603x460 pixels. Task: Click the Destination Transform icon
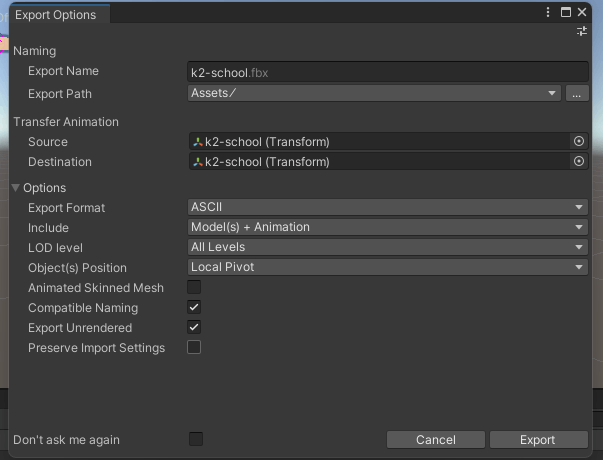coord(198,162)
